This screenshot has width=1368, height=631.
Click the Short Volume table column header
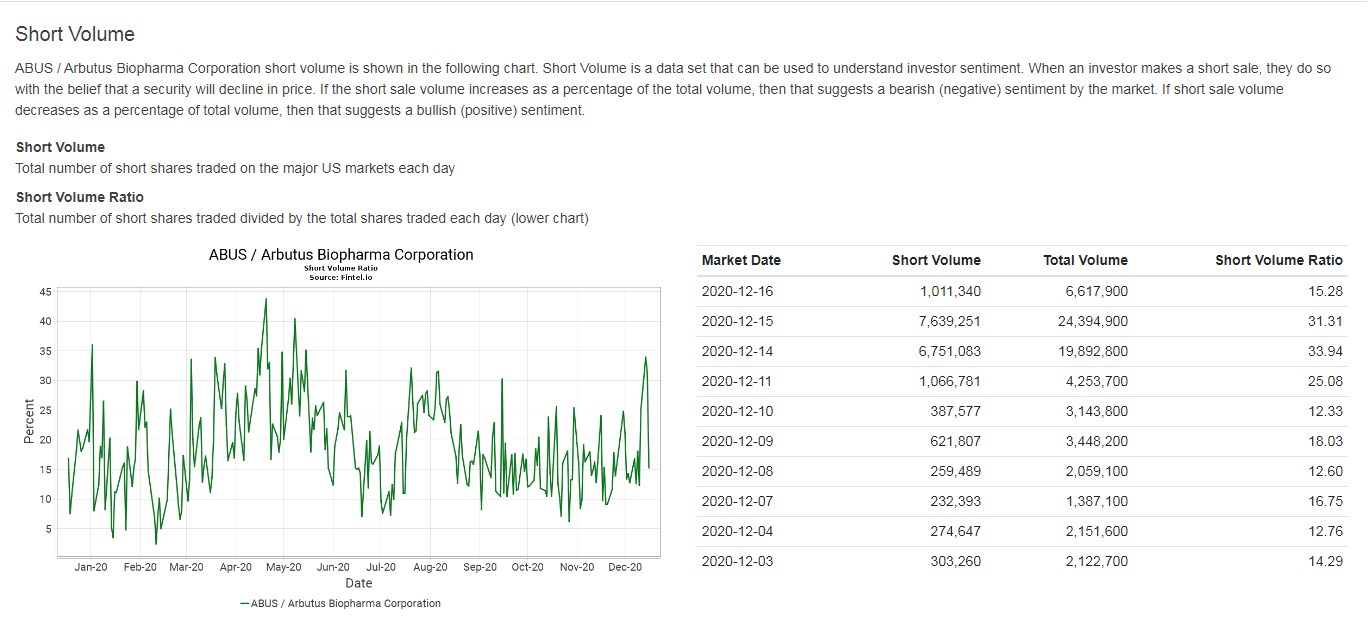[x=936, y=260]
